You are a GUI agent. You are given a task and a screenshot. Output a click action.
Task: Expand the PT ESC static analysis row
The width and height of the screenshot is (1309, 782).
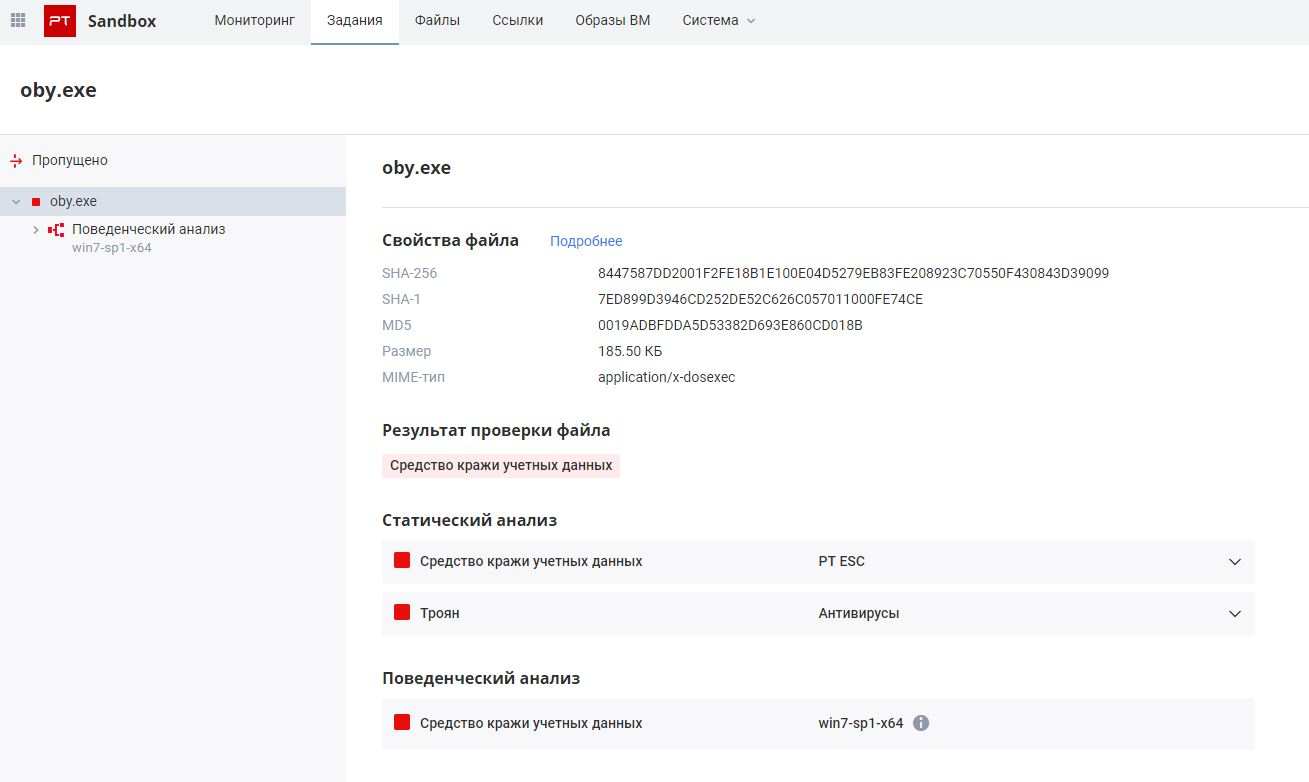pos(1235,562)
